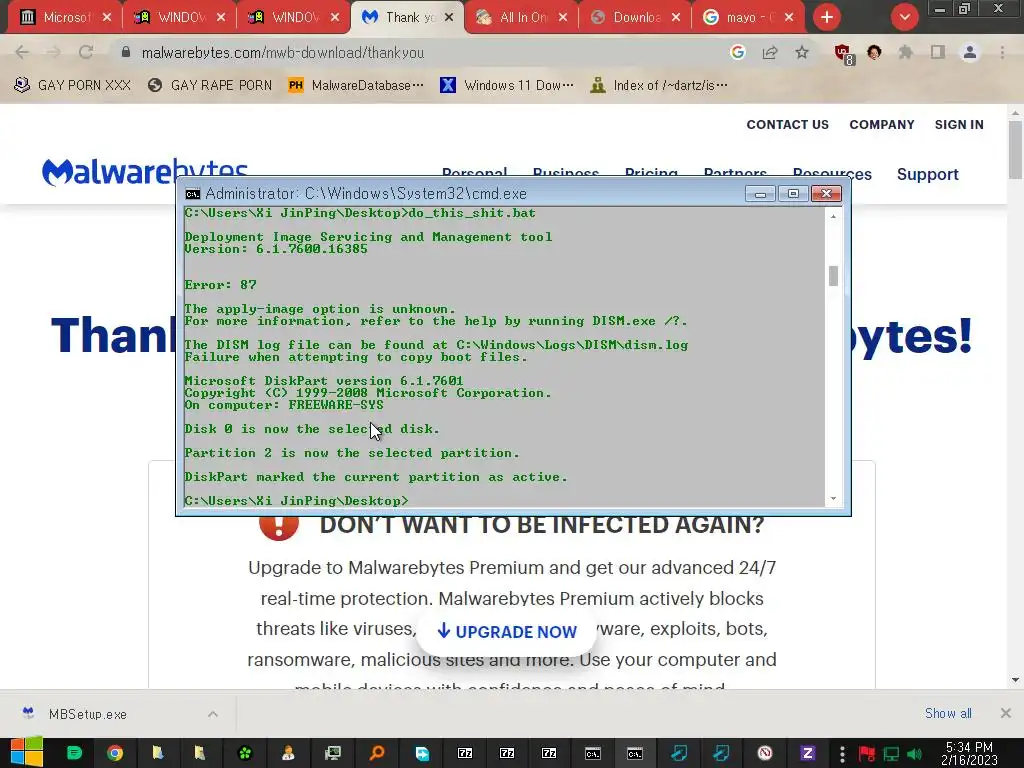Image resolution: width=1024 pixels, height=768 pixels.
Task: Open the Chrome profile avatar button
Action: 970,52
